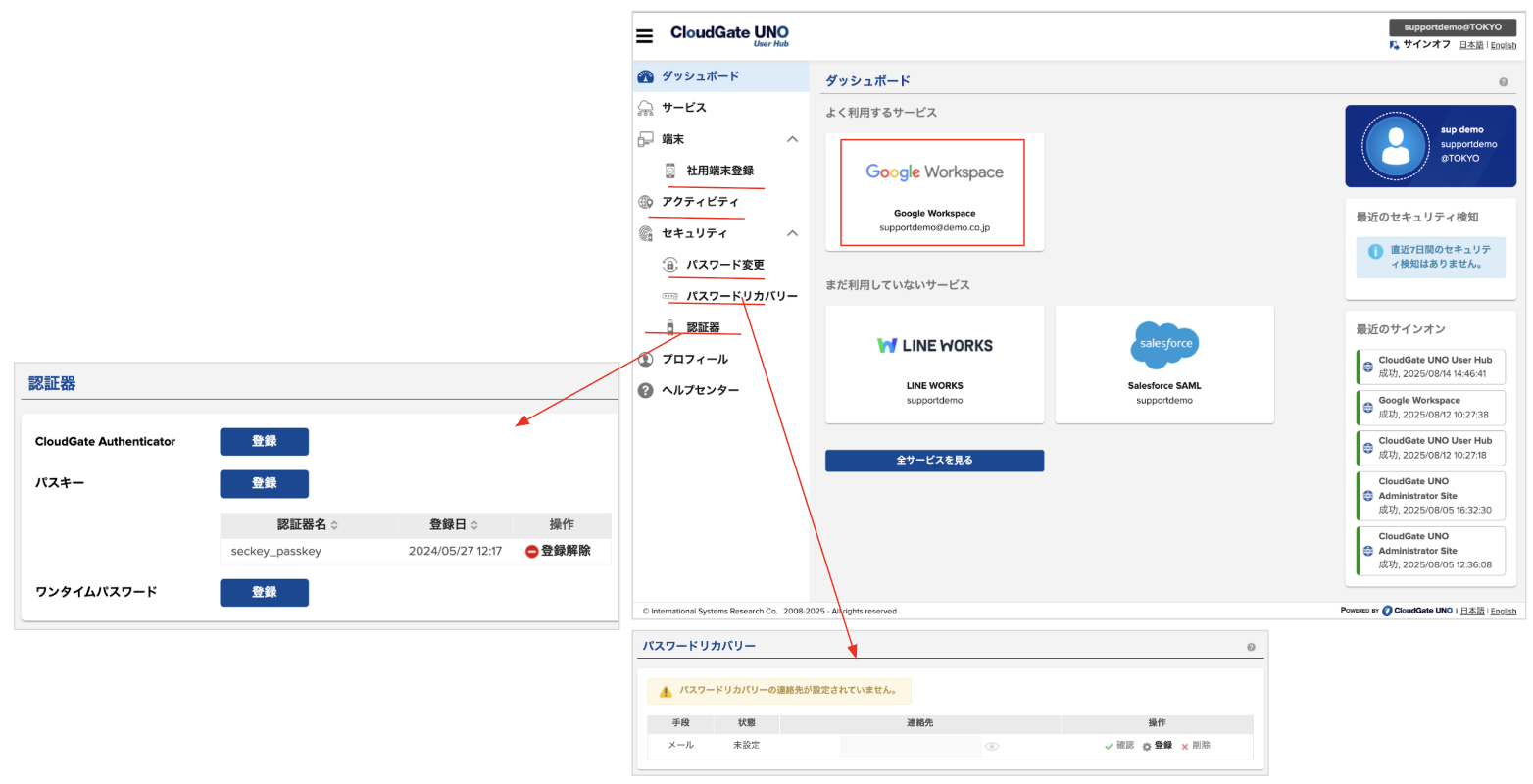Viewport: 1533px width, 784px height.
Task: Switch to English in the top header
Action: click(1504, 45)
